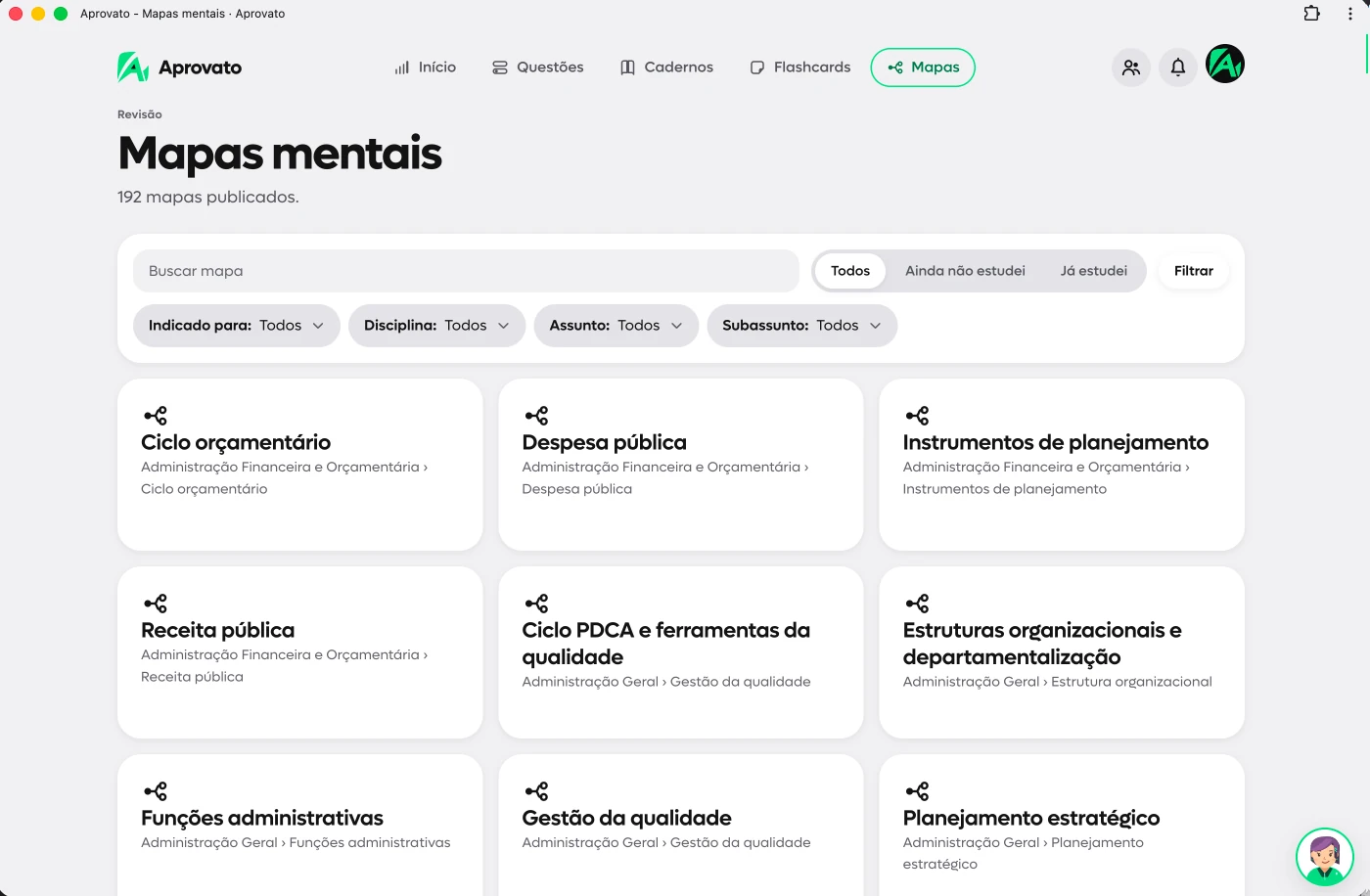Open the Funções administrativas card title
The width and height of the screenshot is (1370, 896).
tap(262, 818)
